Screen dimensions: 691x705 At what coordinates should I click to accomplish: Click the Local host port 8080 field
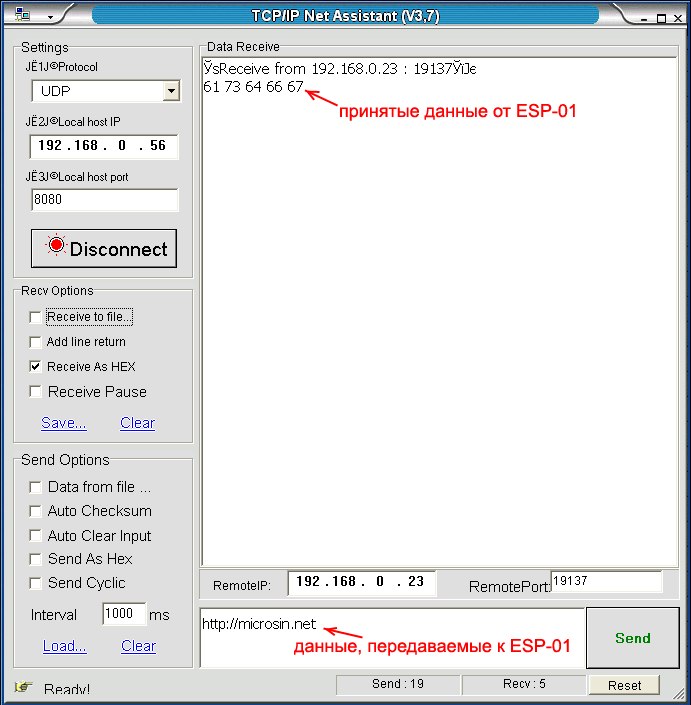[x=105, y=200]
